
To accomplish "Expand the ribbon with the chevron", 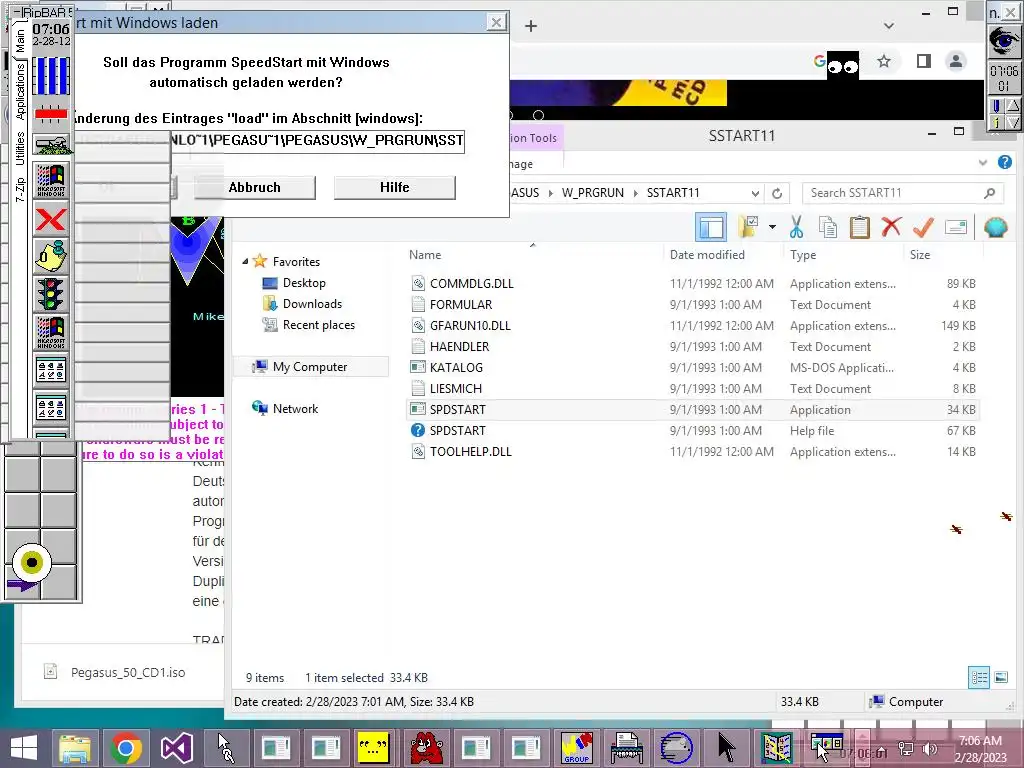I will pyautogui.click(x=983, y=163).
